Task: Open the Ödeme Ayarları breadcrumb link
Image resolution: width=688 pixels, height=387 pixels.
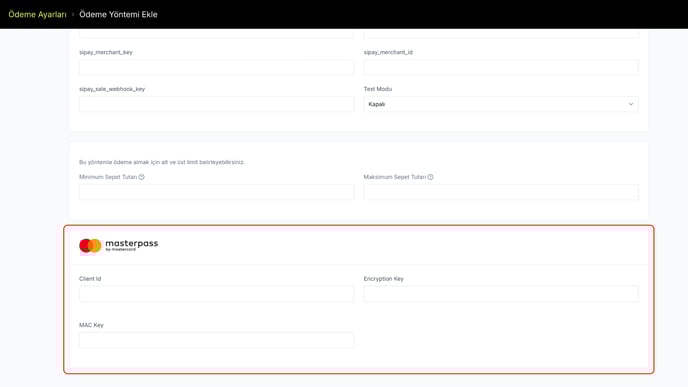Action: pyautogui.click(x=37, y=14)
